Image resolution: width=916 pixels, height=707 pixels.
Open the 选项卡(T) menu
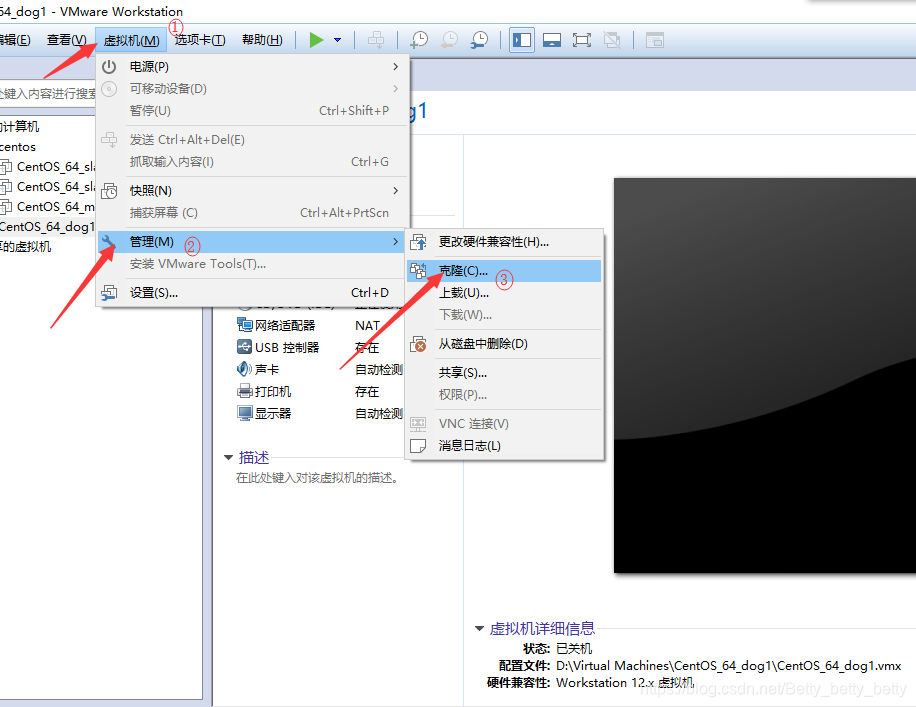click(x=200, y=40)
